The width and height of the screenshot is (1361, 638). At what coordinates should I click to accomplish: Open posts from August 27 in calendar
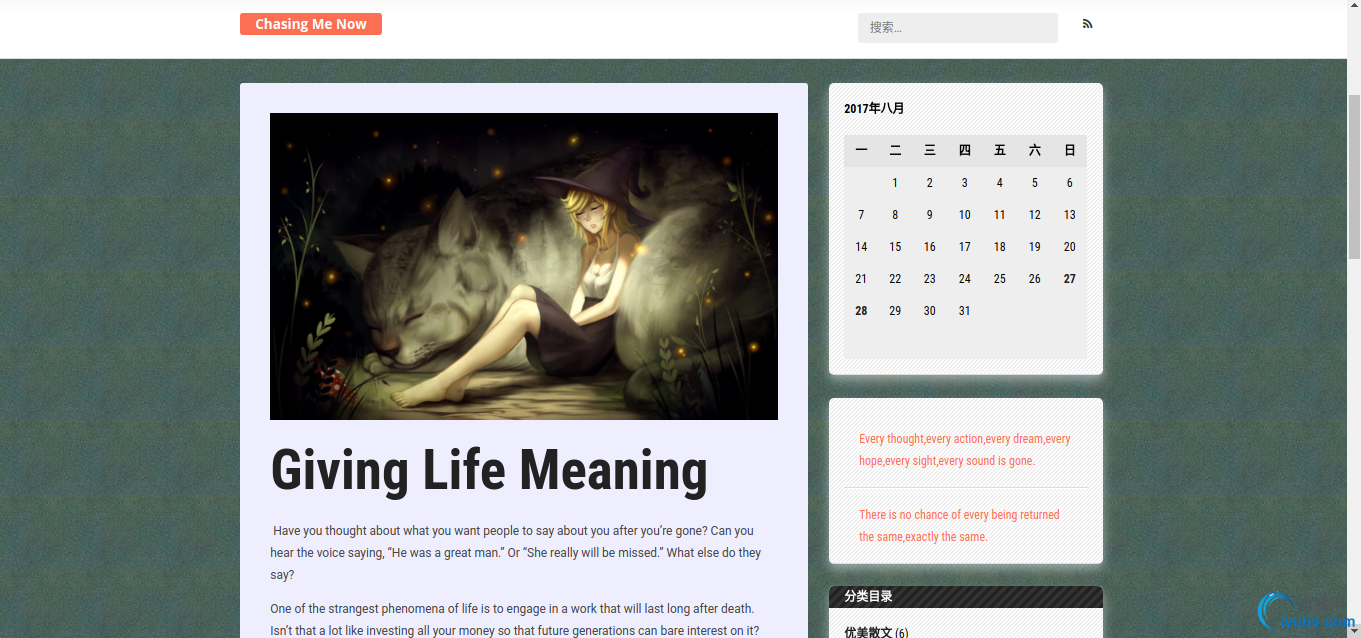point(1069,279)
